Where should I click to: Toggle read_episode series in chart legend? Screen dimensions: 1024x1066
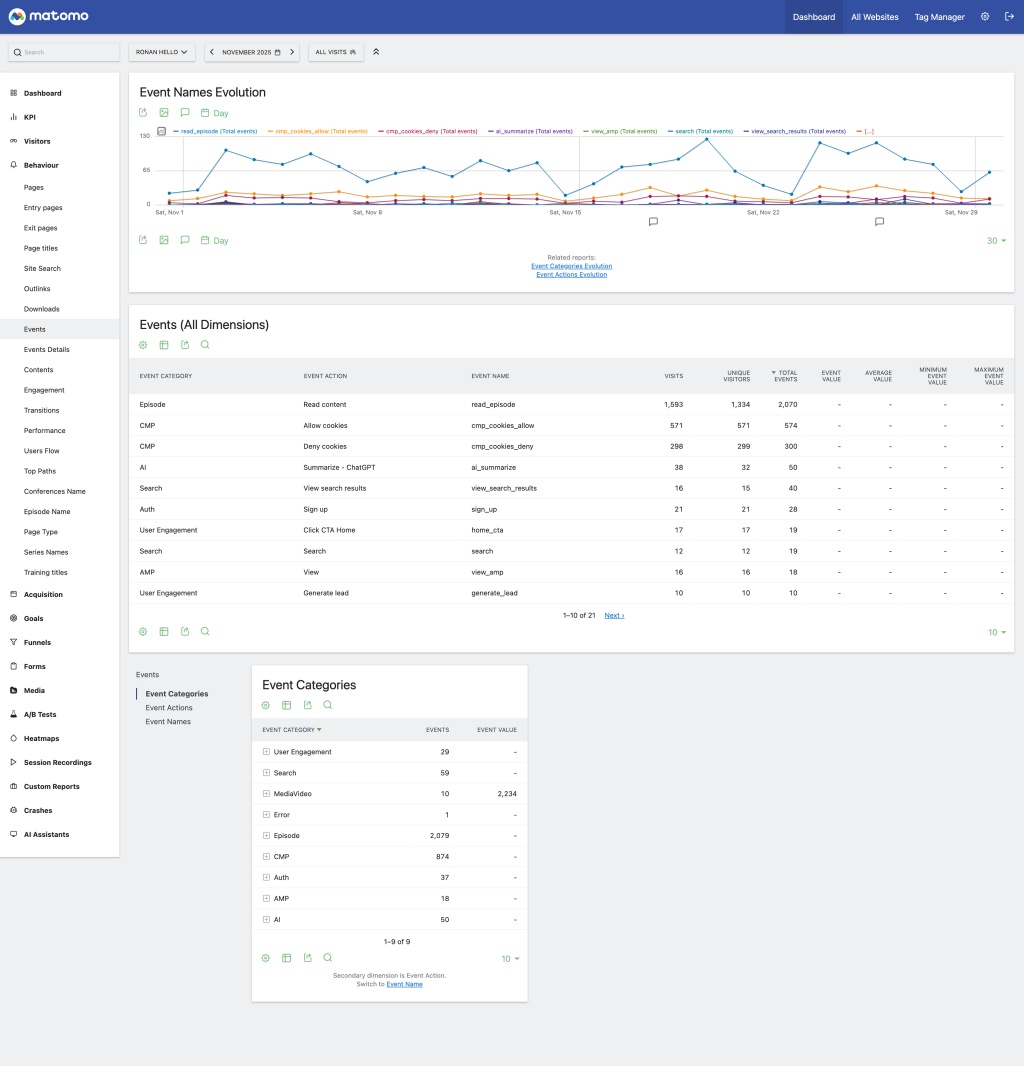click(x=218, y=131)
